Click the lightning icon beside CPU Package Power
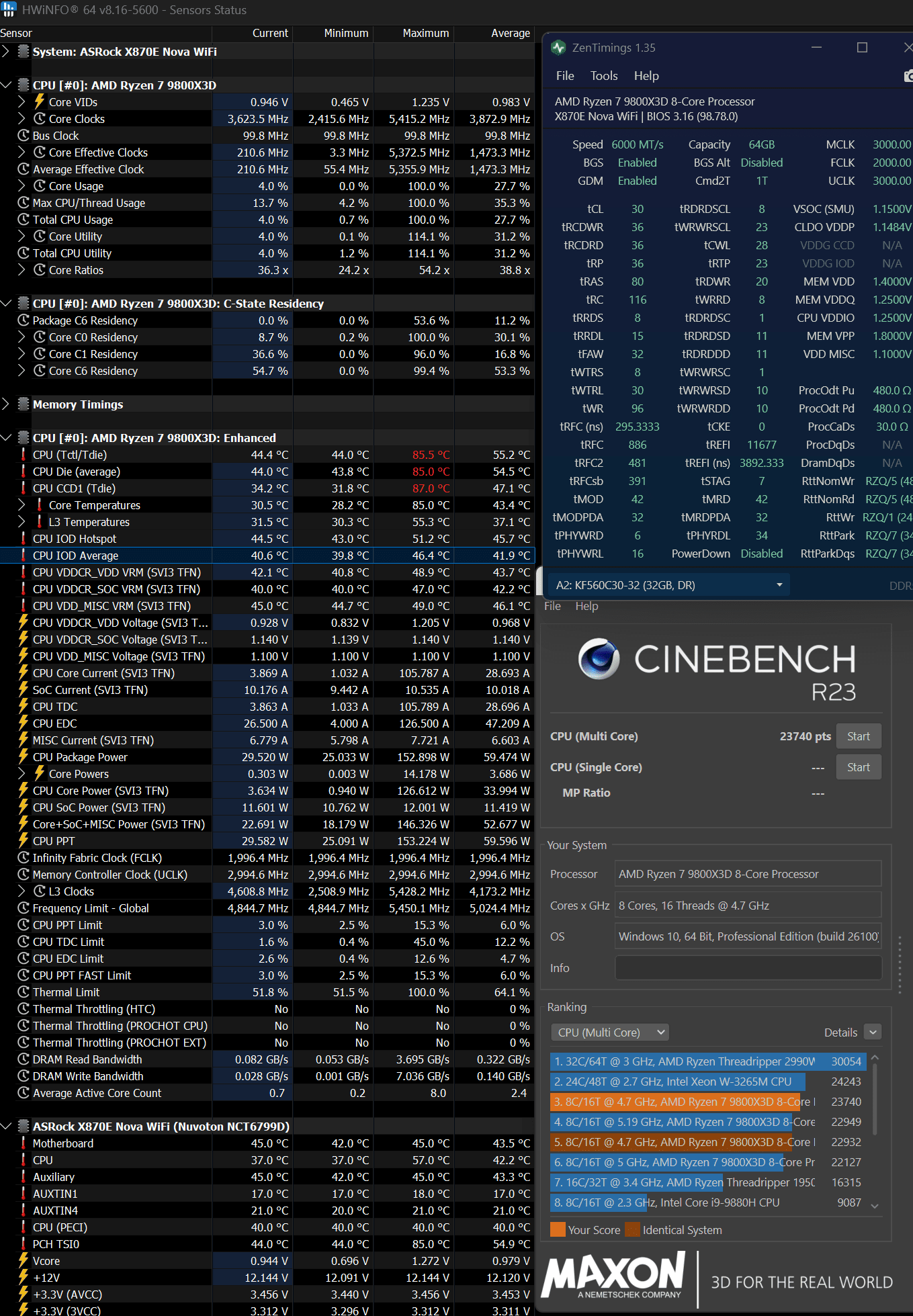The height and width of the screenshot is (1316, 913). point(24,756)
